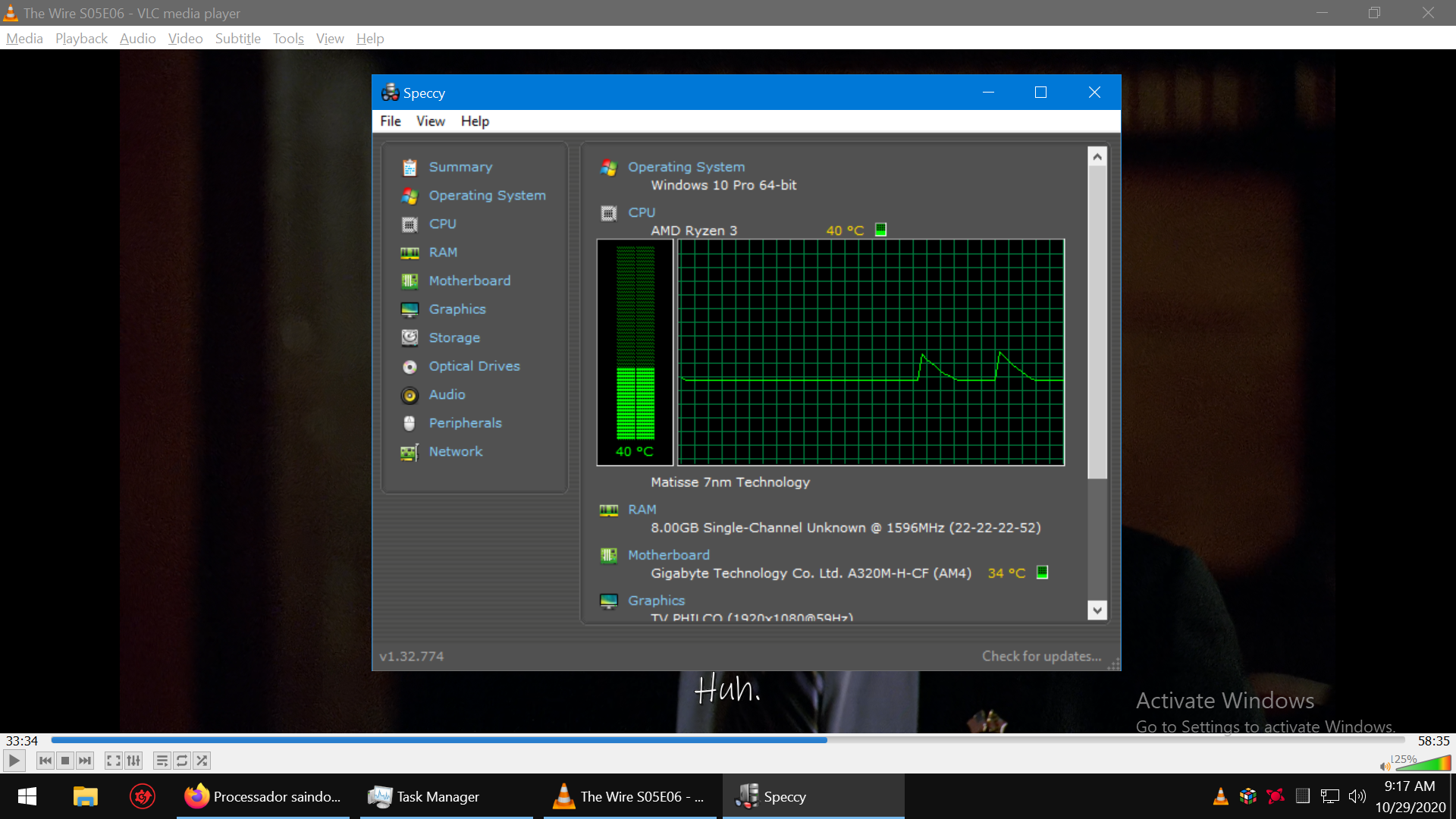Click the VLC seek progress bar
Image resolution: width=1456 pixels, height=819 pixels.
728,740
